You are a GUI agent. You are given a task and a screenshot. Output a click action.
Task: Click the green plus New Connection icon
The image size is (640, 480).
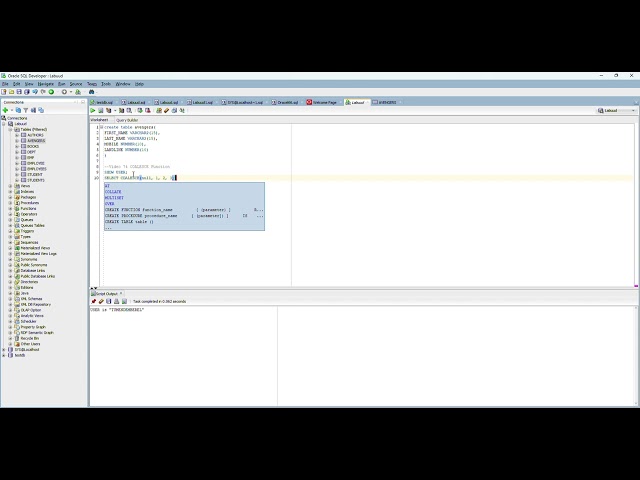point(5,110)
